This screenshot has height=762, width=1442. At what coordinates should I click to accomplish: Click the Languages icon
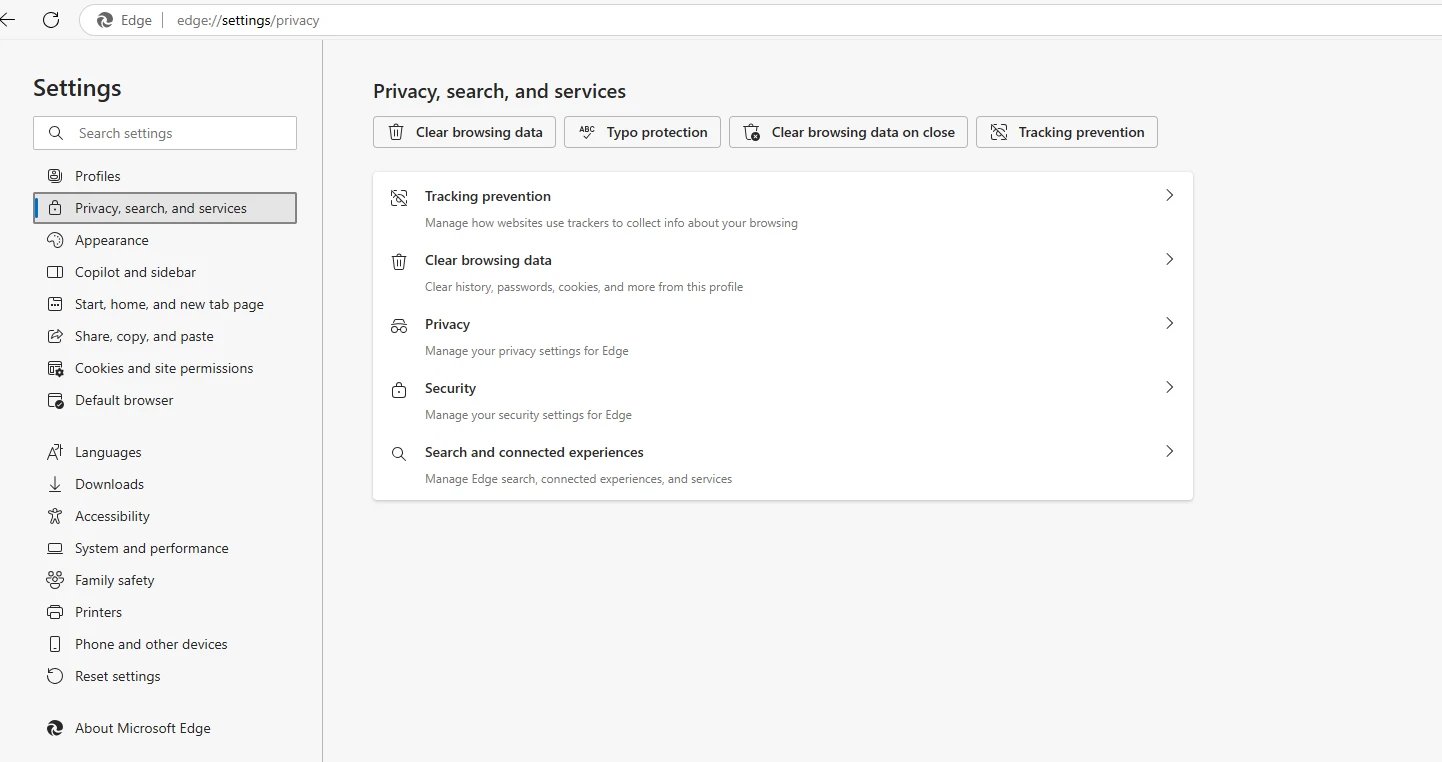coord(55,452)
